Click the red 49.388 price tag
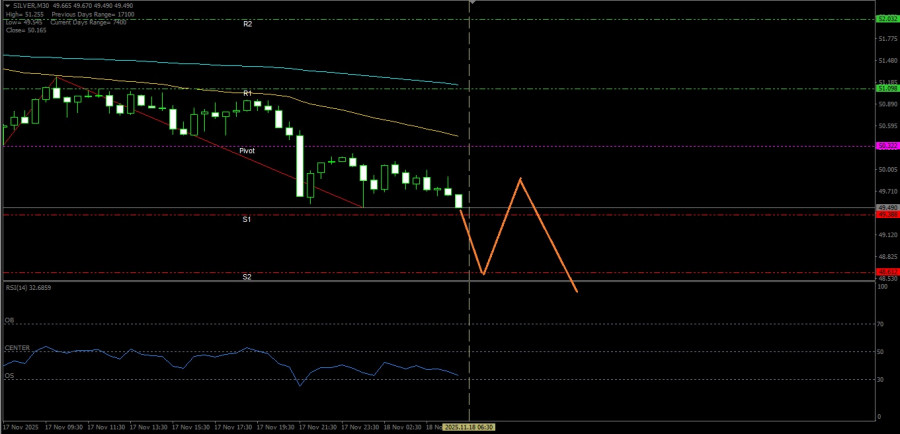 point(887,215)
